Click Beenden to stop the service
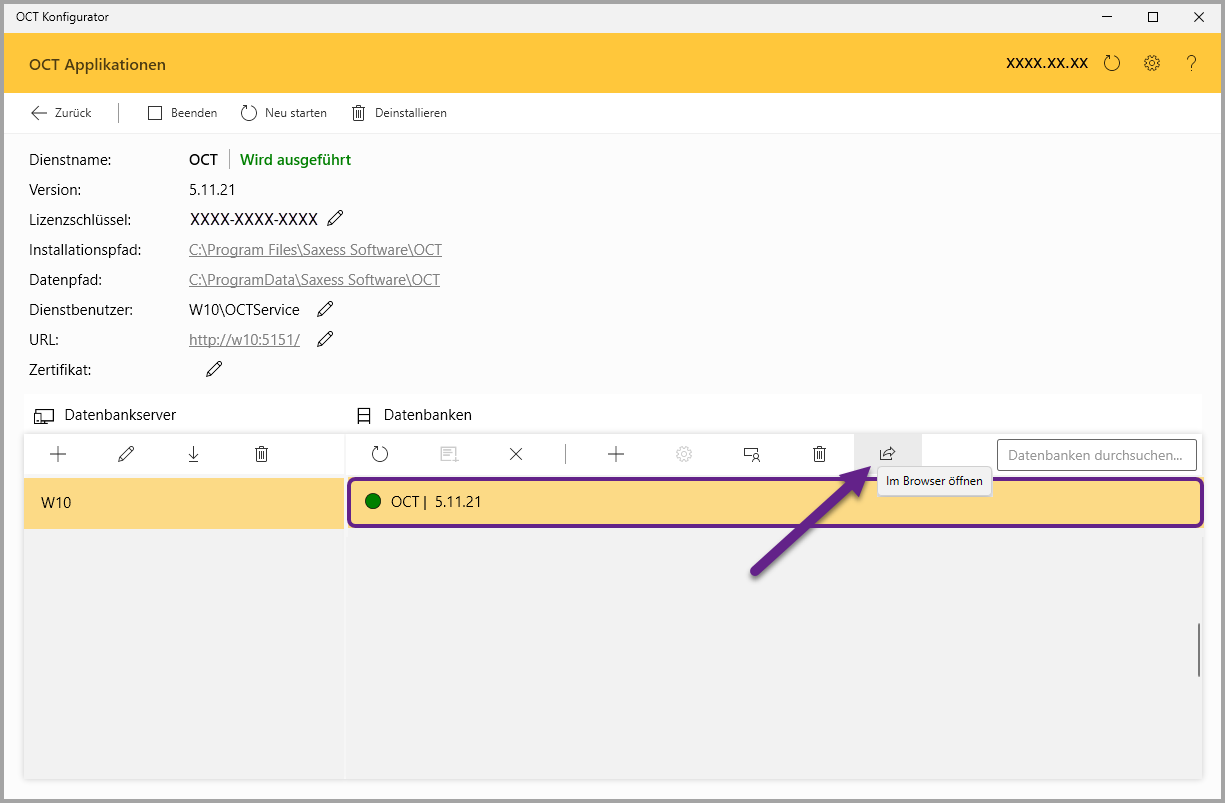This screenshot has height=803, width=1225. coord(183,113)
